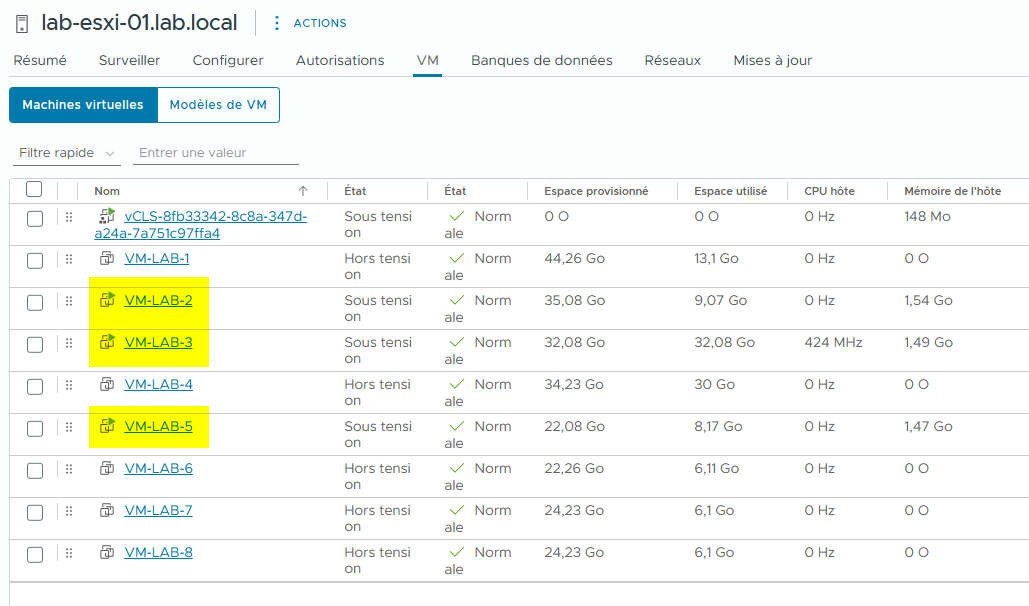Switch to the Banques de données tab
The width and height of the screenshot is (1029, 606).
click(541, 60)
